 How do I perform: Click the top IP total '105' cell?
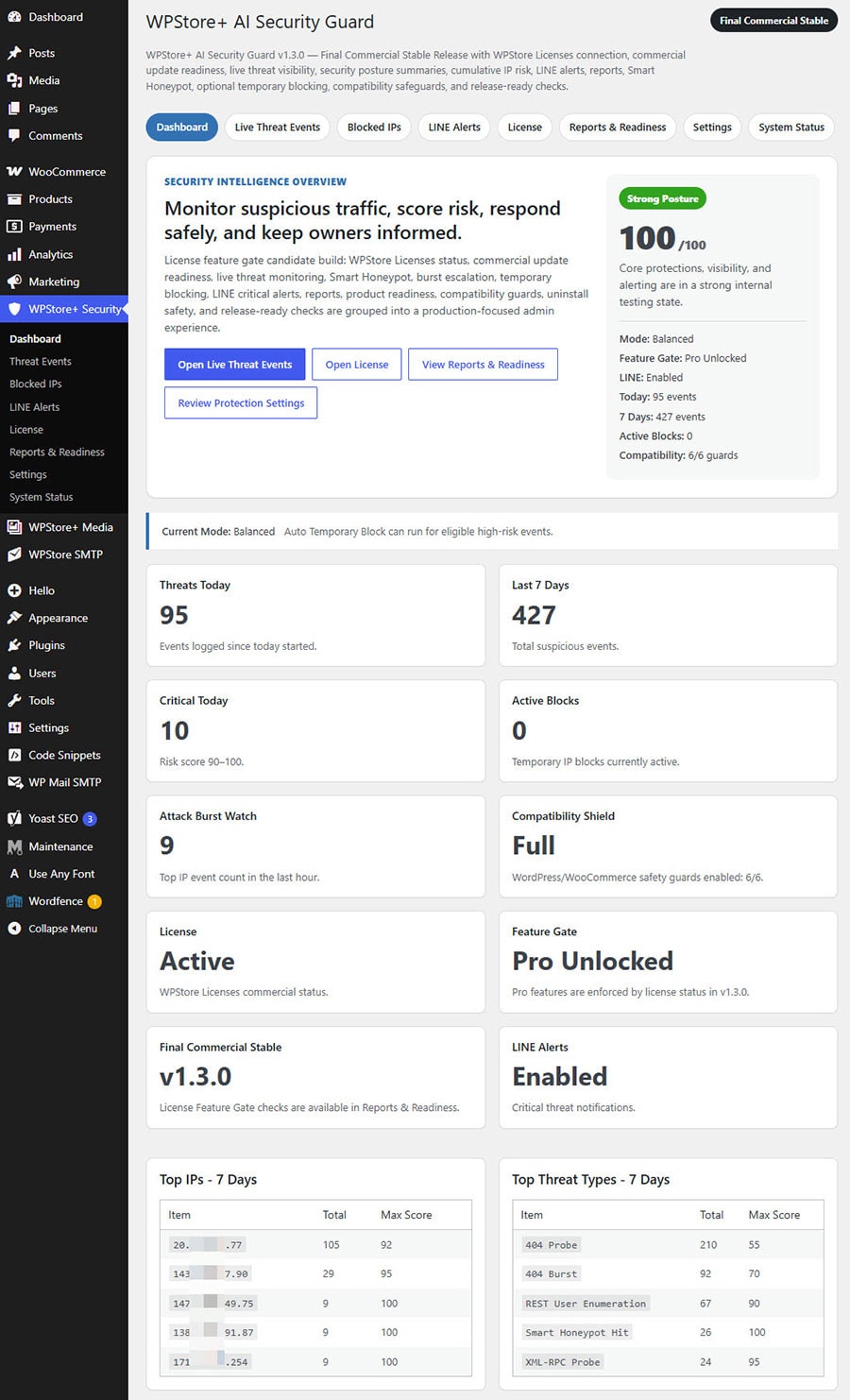pyautogui.click(x=331, y=1245)
